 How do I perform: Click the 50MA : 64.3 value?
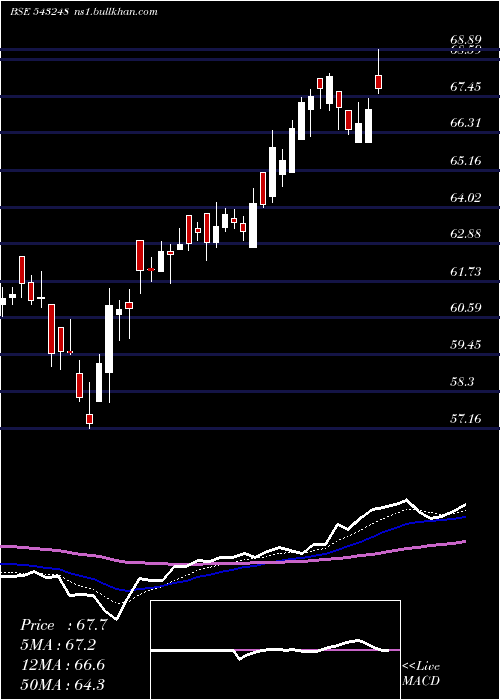(x=62, y=684)
